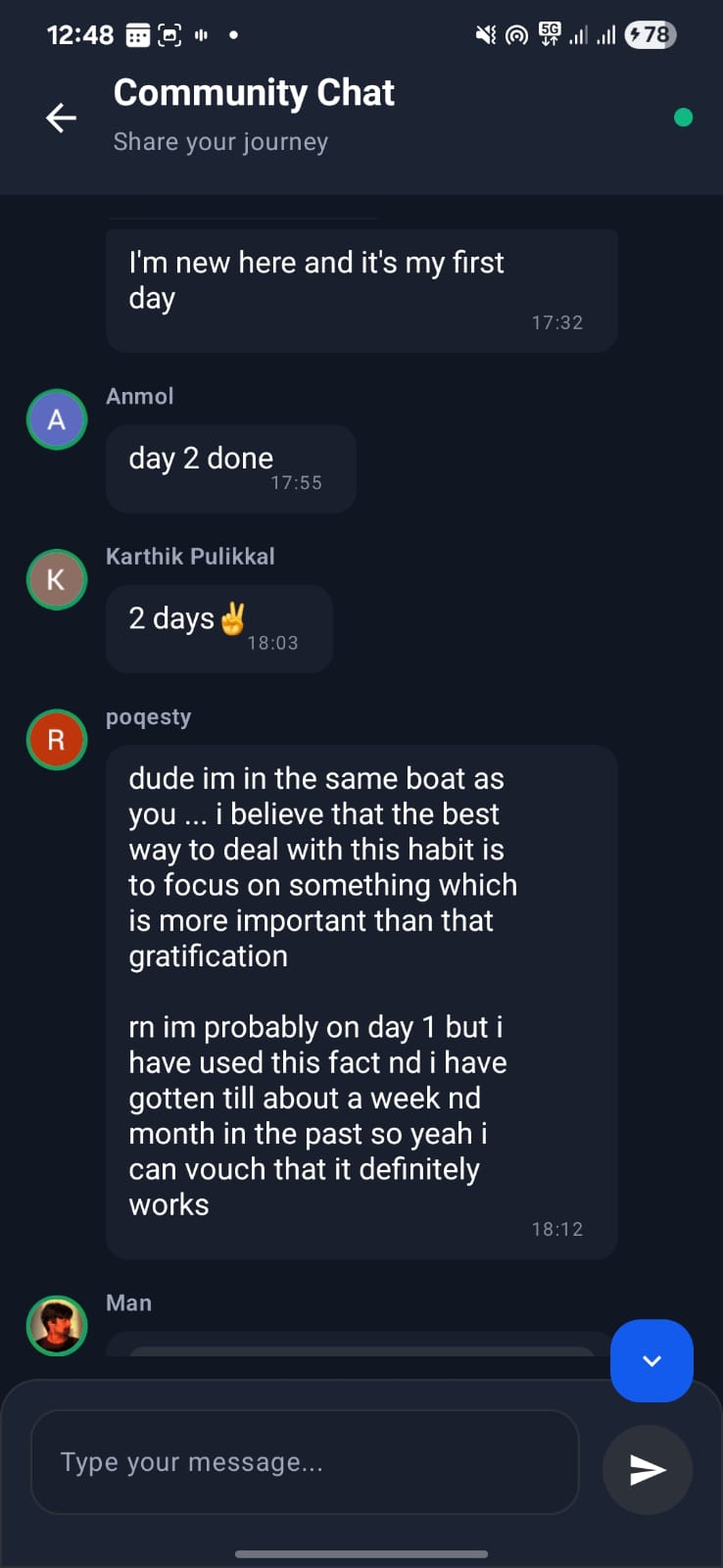The width and height of the screenshot is (723, 1568).
Task: Tap the back arrow icon
Action: click(x=61, y=118)
